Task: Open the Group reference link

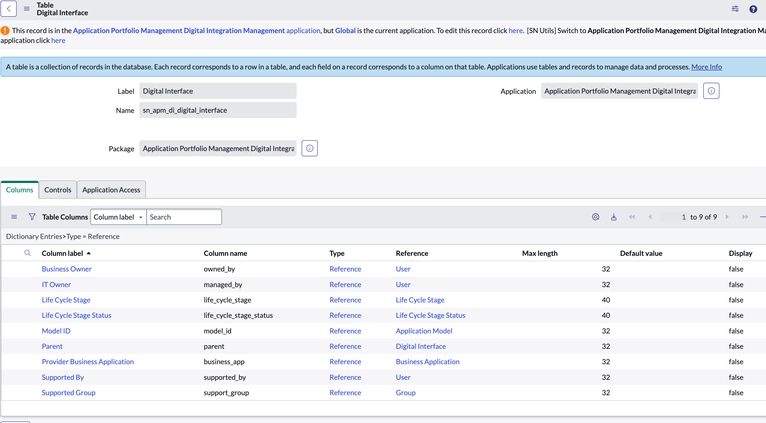Action: click(x=405, y=393)
